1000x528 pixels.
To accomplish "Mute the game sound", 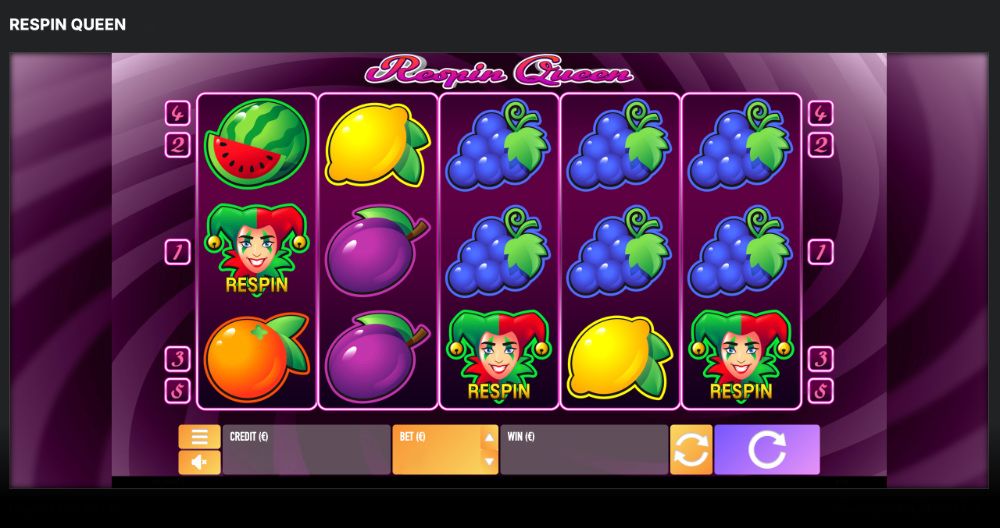I will [x=200, y=462].
